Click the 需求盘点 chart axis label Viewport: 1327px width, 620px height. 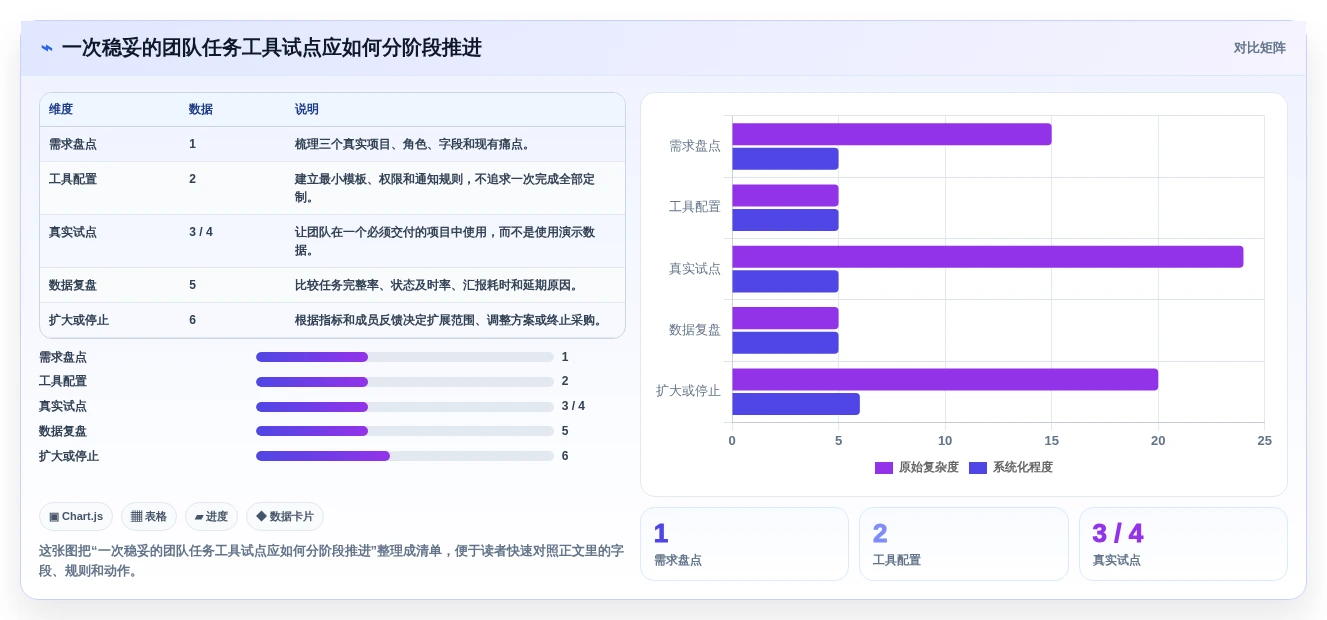(x=695, y=146)
